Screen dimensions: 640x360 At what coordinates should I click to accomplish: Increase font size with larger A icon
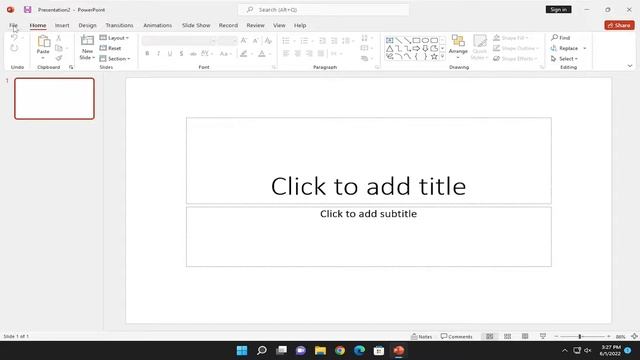[x=244, y=40]
